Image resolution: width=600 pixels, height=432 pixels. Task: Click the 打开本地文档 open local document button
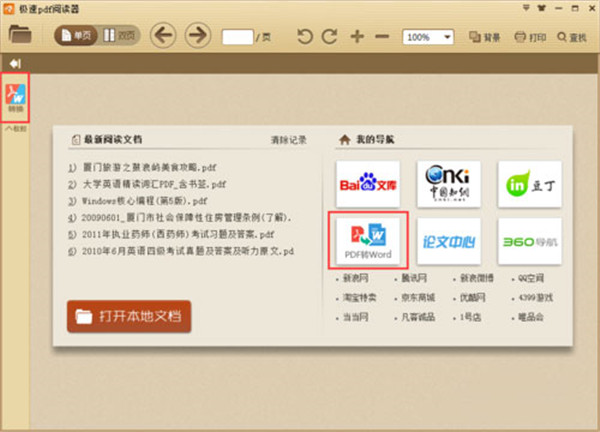click(128, 316)
